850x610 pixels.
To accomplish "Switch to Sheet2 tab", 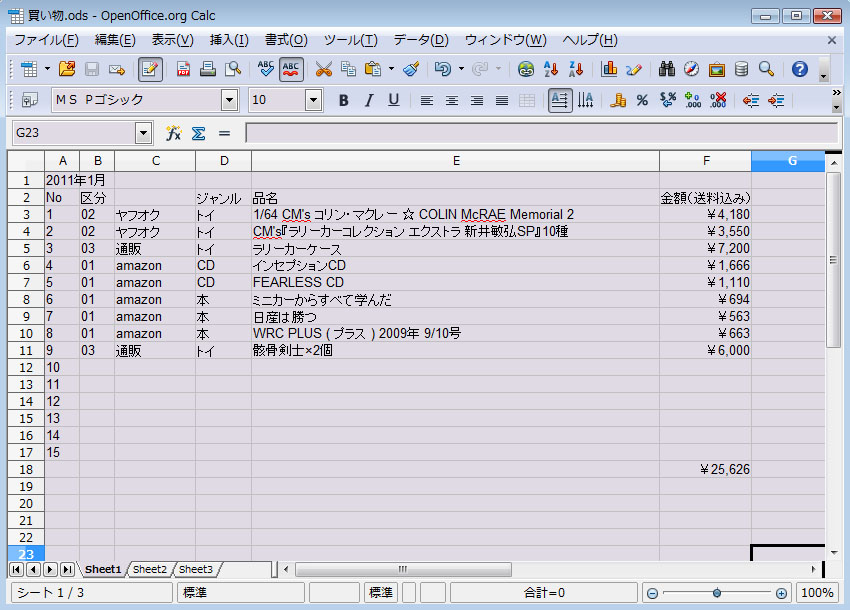I will pyautogui.click(x=150, y=569).
